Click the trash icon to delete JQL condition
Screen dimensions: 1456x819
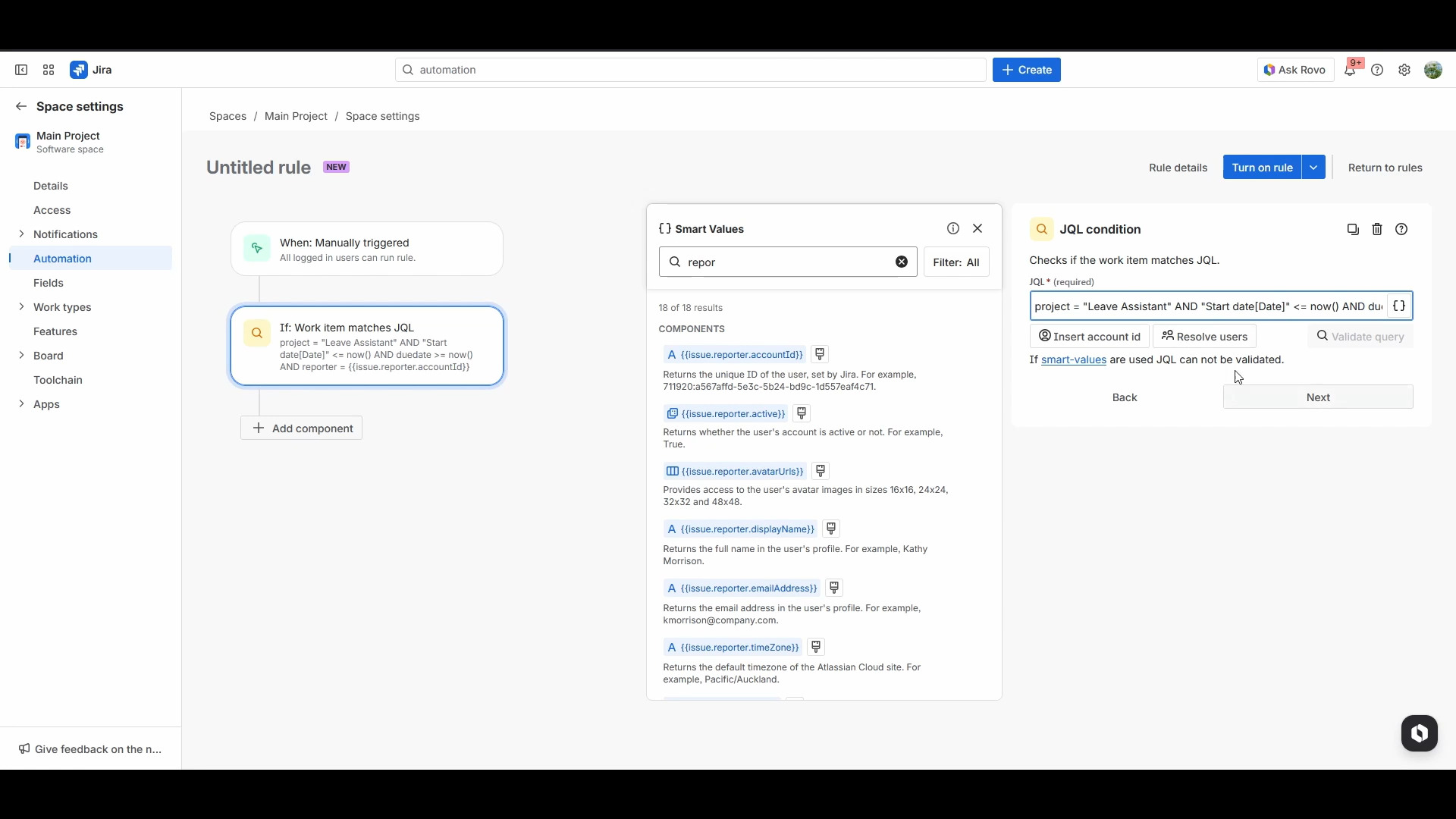[x=1377, y=229]
